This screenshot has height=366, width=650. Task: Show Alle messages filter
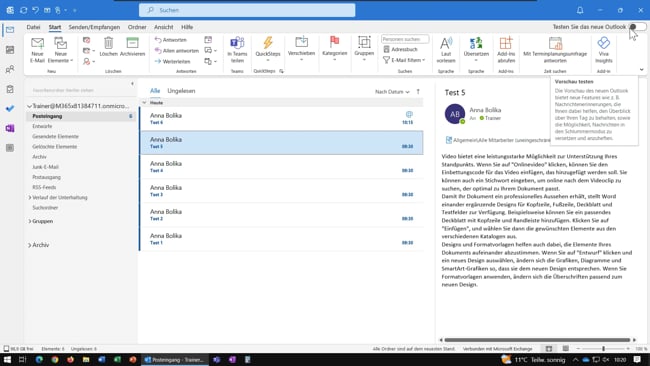click(x=155, y=91)
